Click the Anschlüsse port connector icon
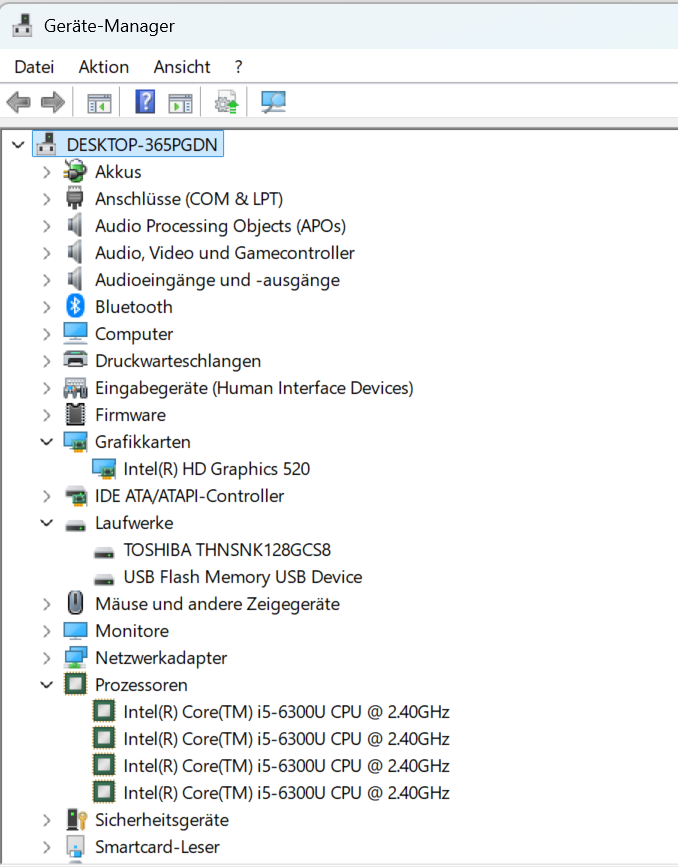 [75, 198]
